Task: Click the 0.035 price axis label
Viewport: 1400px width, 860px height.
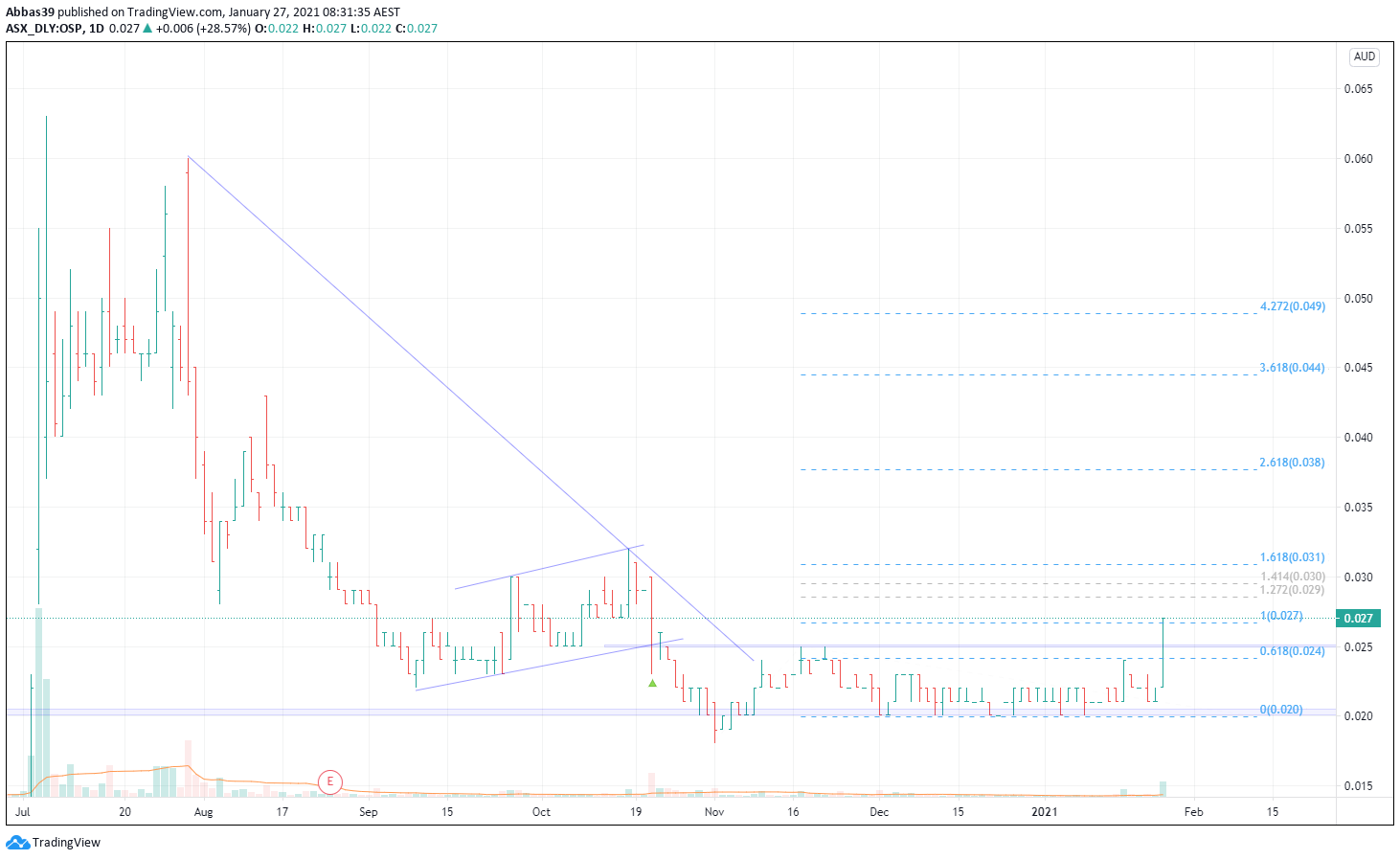Action: 1358,508
